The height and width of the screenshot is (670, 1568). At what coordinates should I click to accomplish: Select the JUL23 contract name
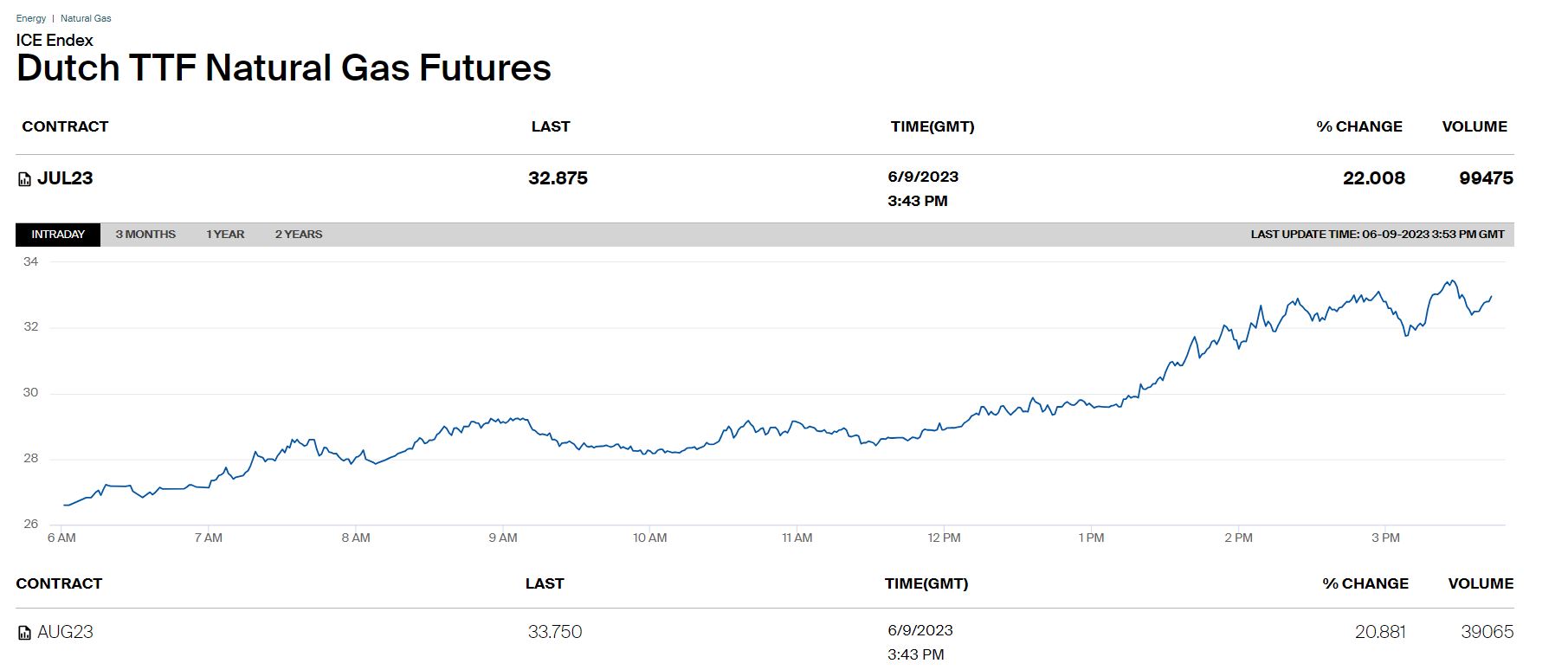pyautogui.click(x=65, y=178)
